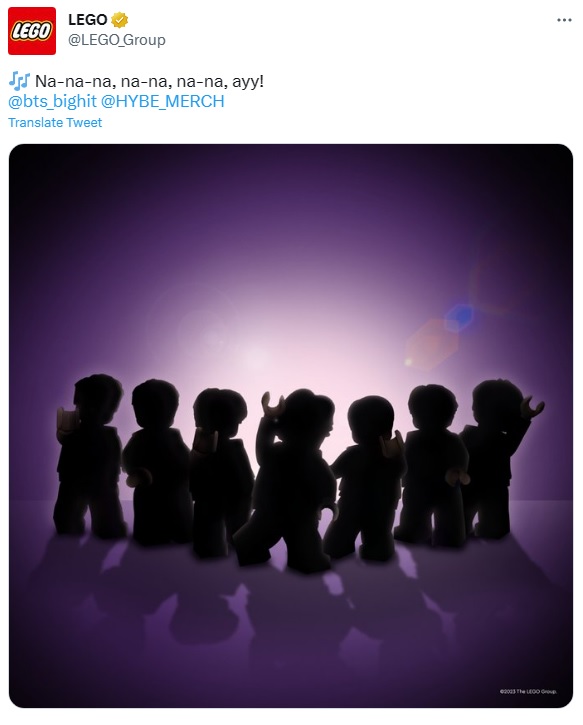Image resolution: width=583 pixels, height=725 pixels.
Task: Open the @LEGO_Group handle
Action: (x=117, y=40)
